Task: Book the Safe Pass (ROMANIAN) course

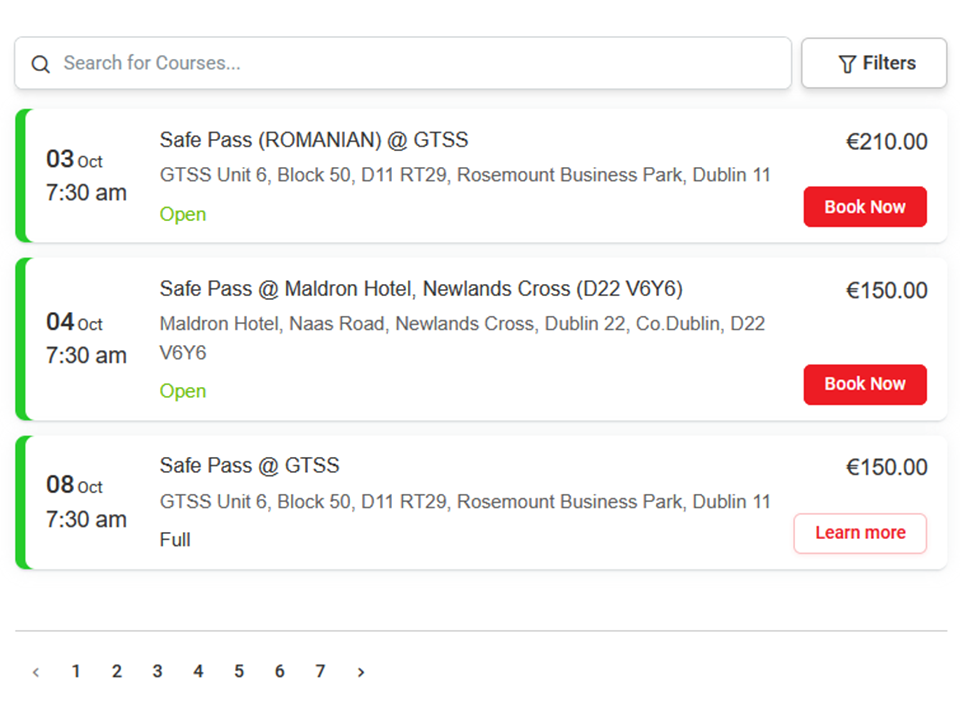Action: (x=865, y=207)
